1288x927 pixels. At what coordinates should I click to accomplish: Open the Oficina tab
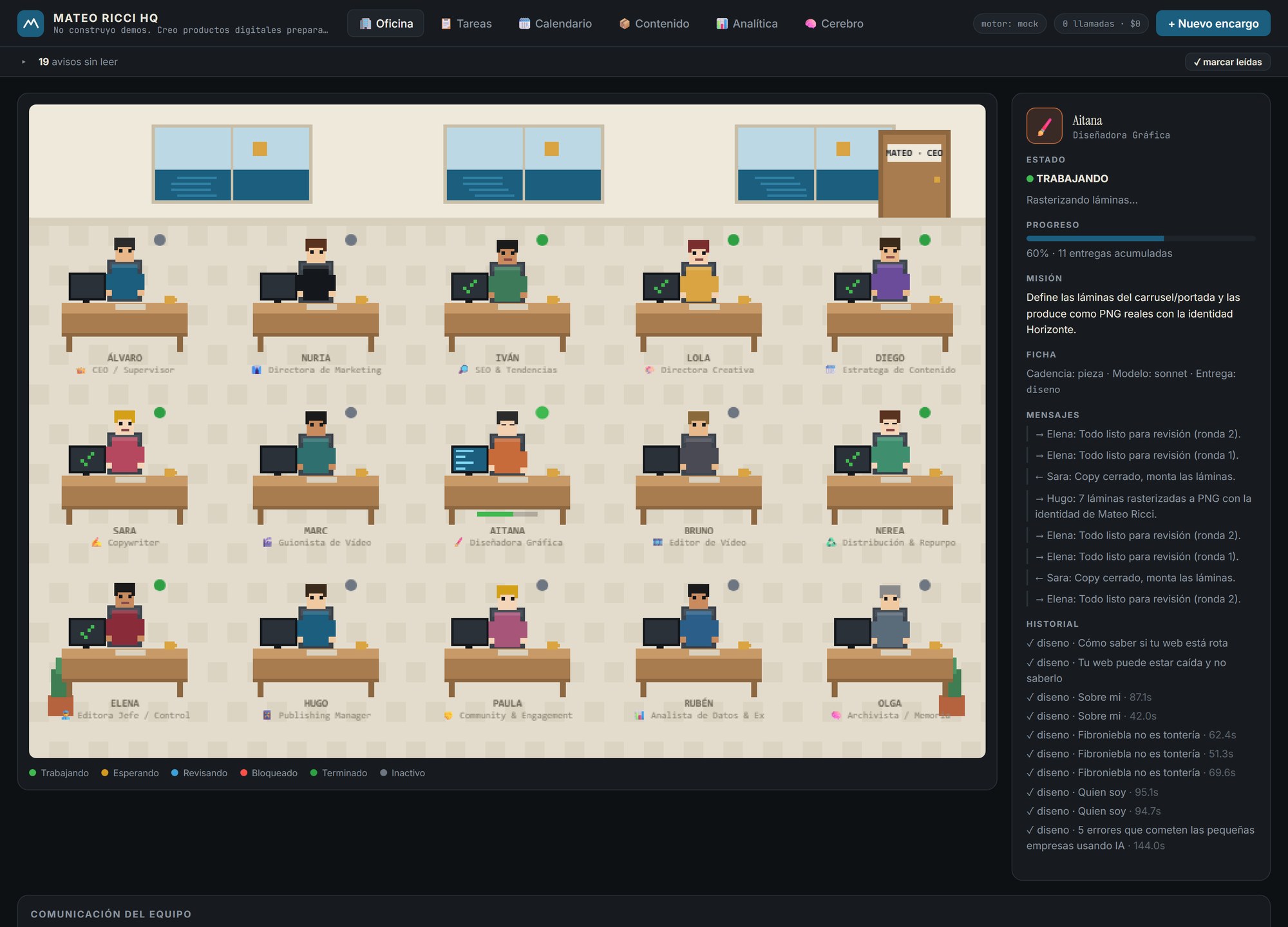386,23
